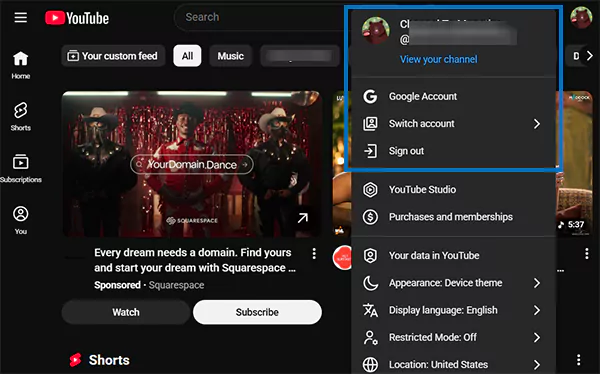The height and width of the screenshot is (374, 600).
Task: Select the All filter chip
Action: (x=187, y=56)
